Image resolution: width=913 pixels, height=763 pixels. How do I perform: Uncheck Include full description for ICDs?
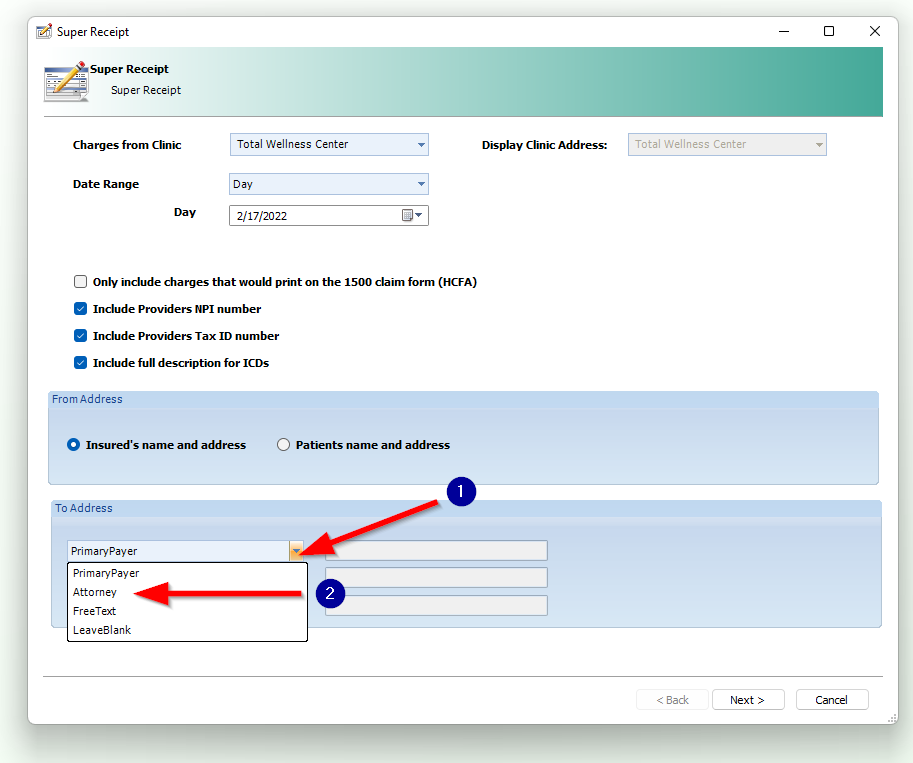(80, 363)
